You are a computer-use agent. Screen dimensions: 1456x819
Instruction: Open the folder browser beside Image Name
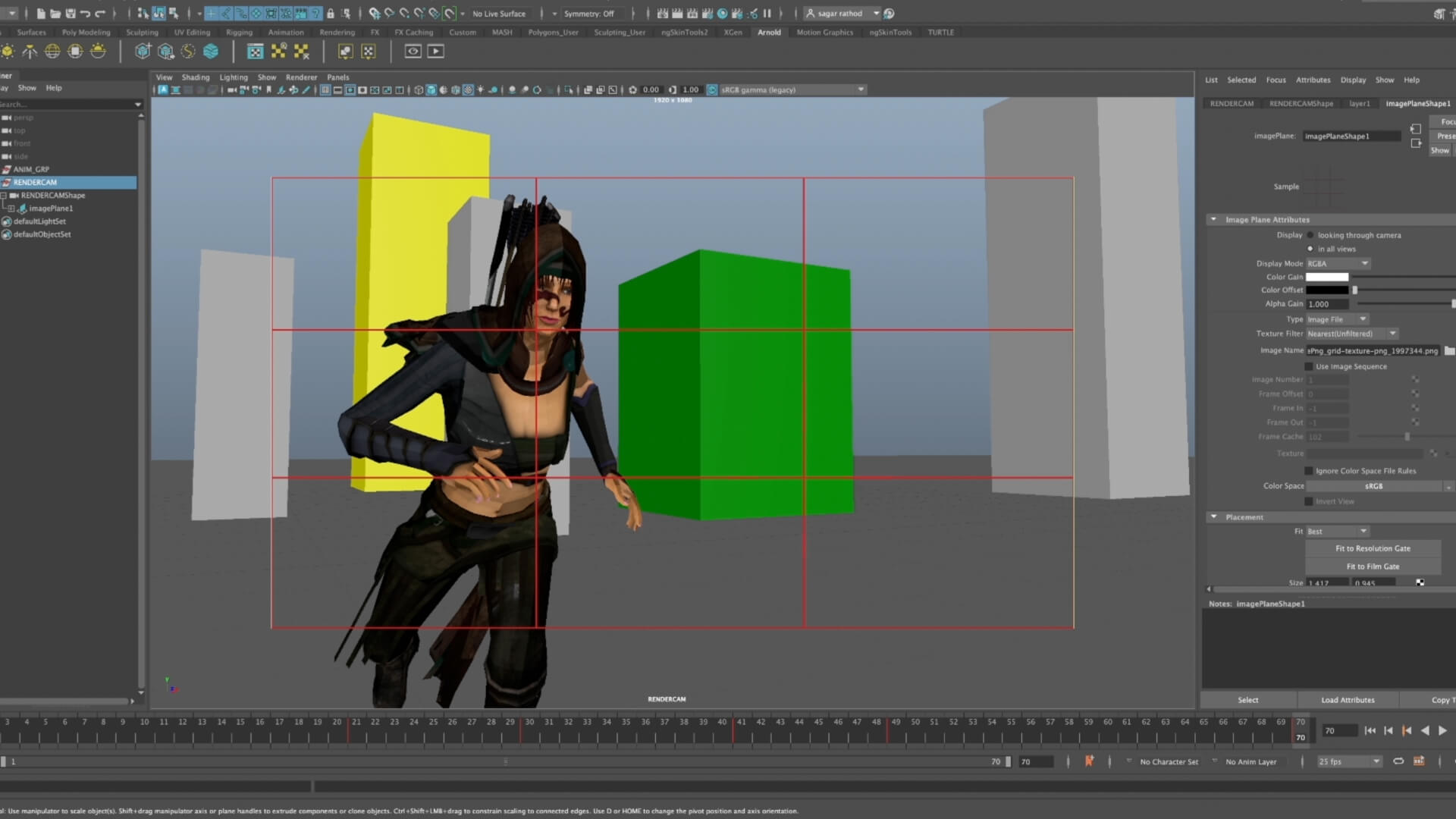(1449, 350)
